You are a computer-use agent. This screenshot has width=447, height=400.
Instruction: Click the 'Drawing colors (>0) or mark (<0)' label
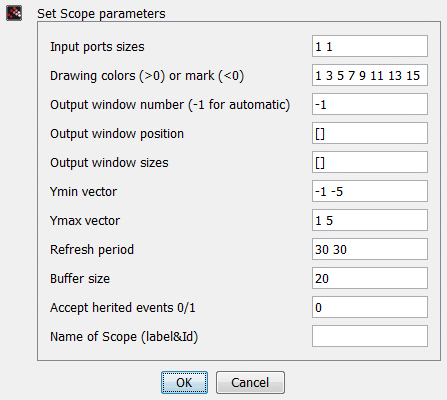pyautogui.click(x=147, y=76)
